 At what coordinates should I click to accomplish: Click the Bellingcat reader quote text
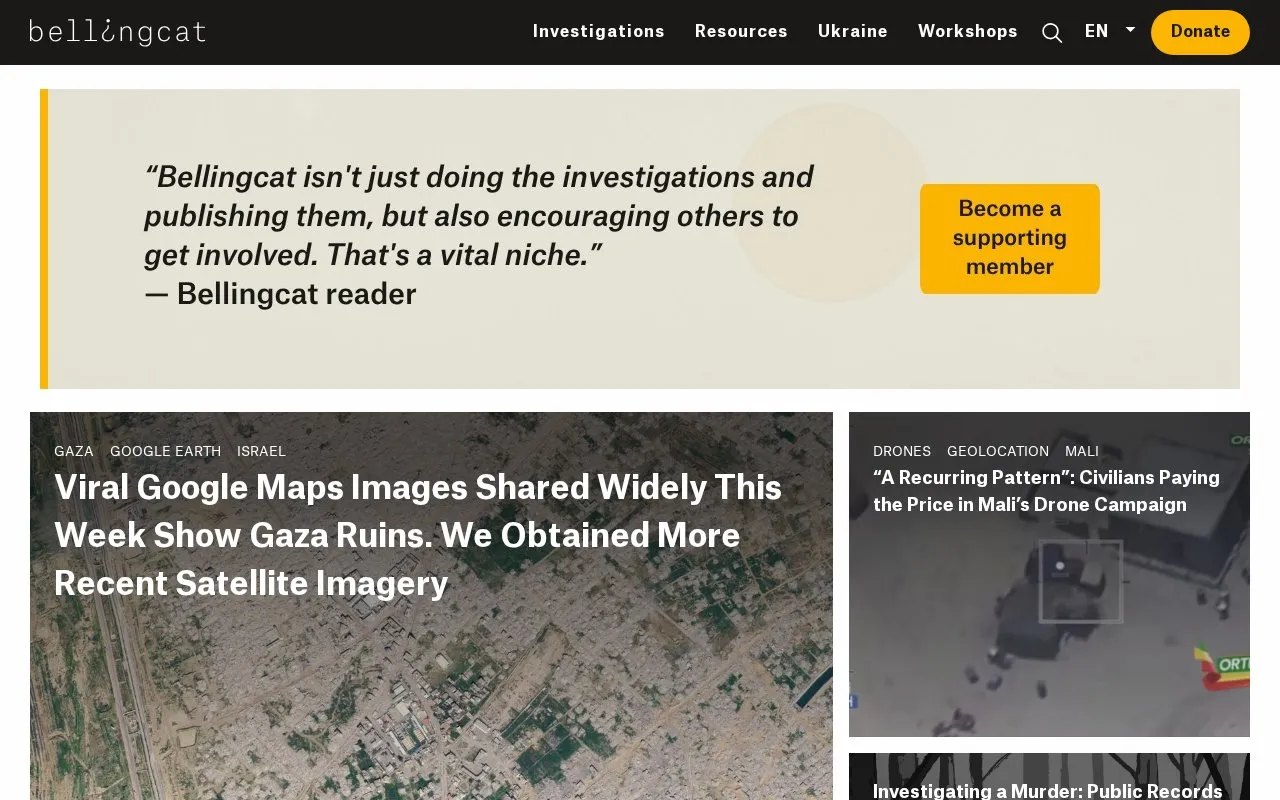[478, 235]
